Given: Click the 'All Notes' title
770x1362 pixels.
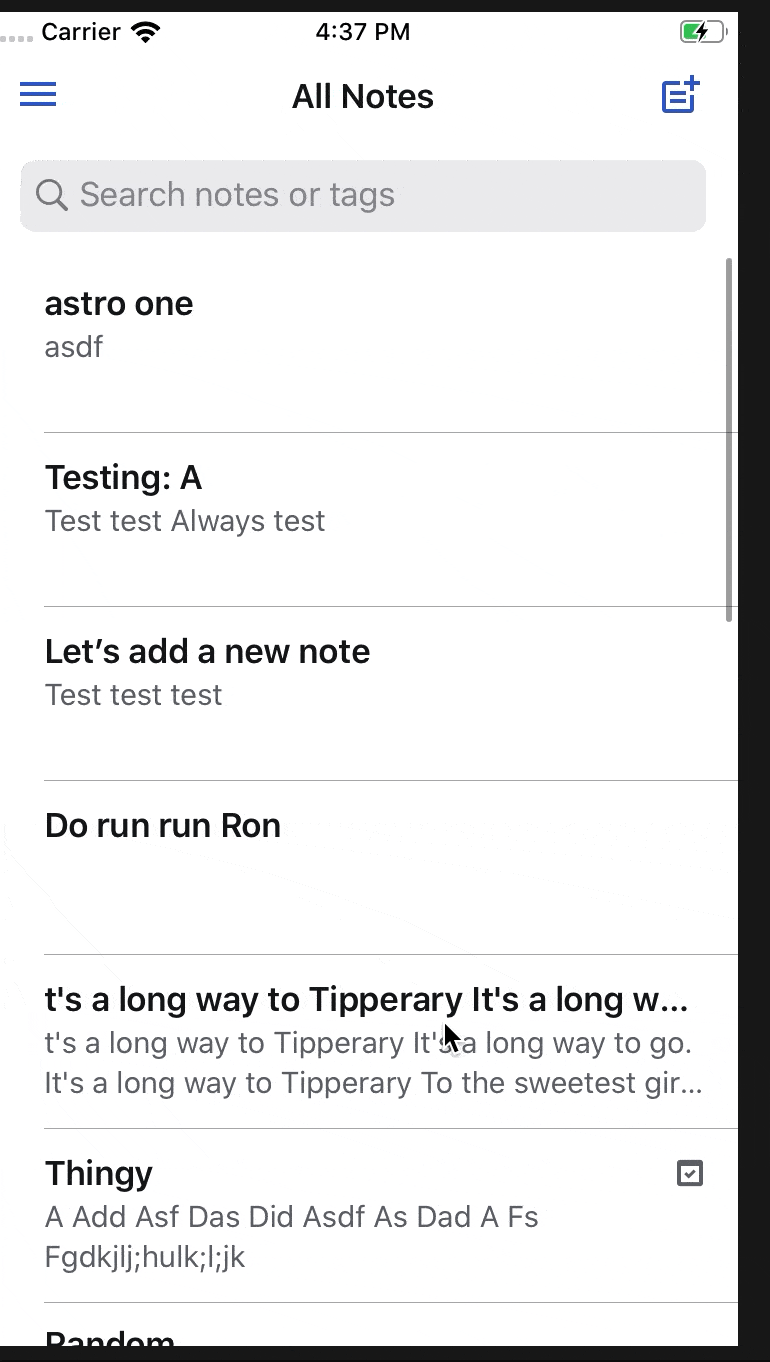Looking at the screenshot, I should [x=362, y=96].
